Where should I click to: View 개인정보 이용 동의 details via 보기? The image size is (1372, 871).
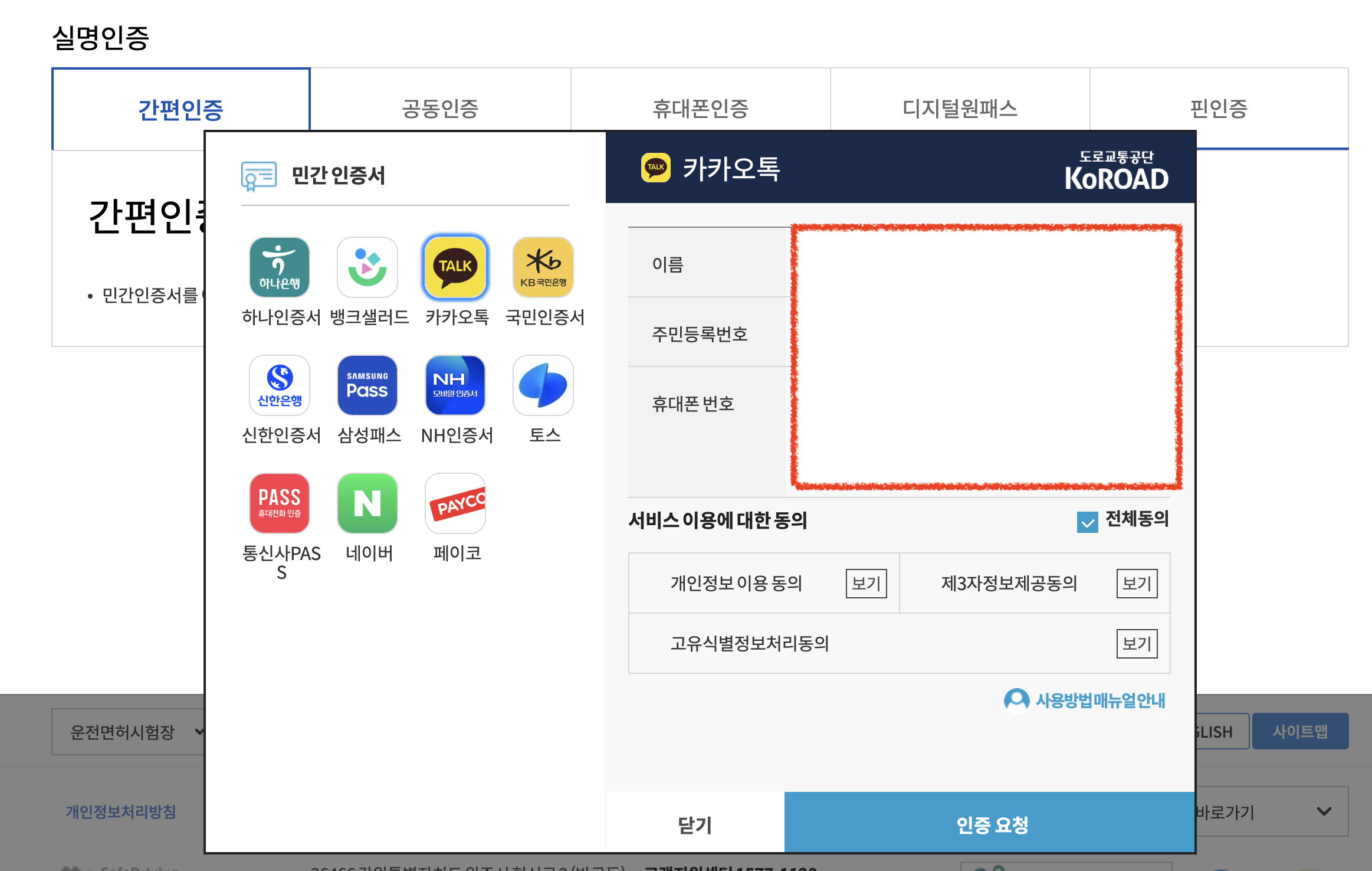[865, 584]
